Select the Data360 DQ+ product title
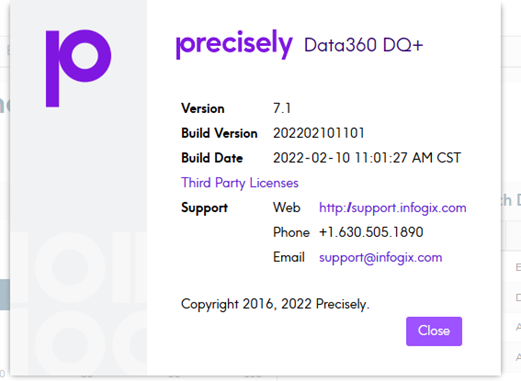Screen dimensions: 521x381 [363, 45]
